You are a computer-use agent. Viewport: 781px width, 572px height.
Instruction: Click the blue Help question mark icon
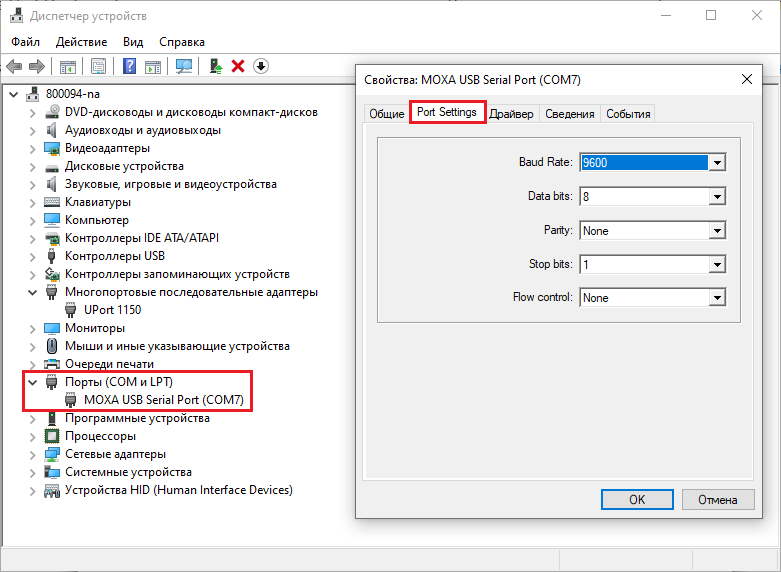pos(129,66)
